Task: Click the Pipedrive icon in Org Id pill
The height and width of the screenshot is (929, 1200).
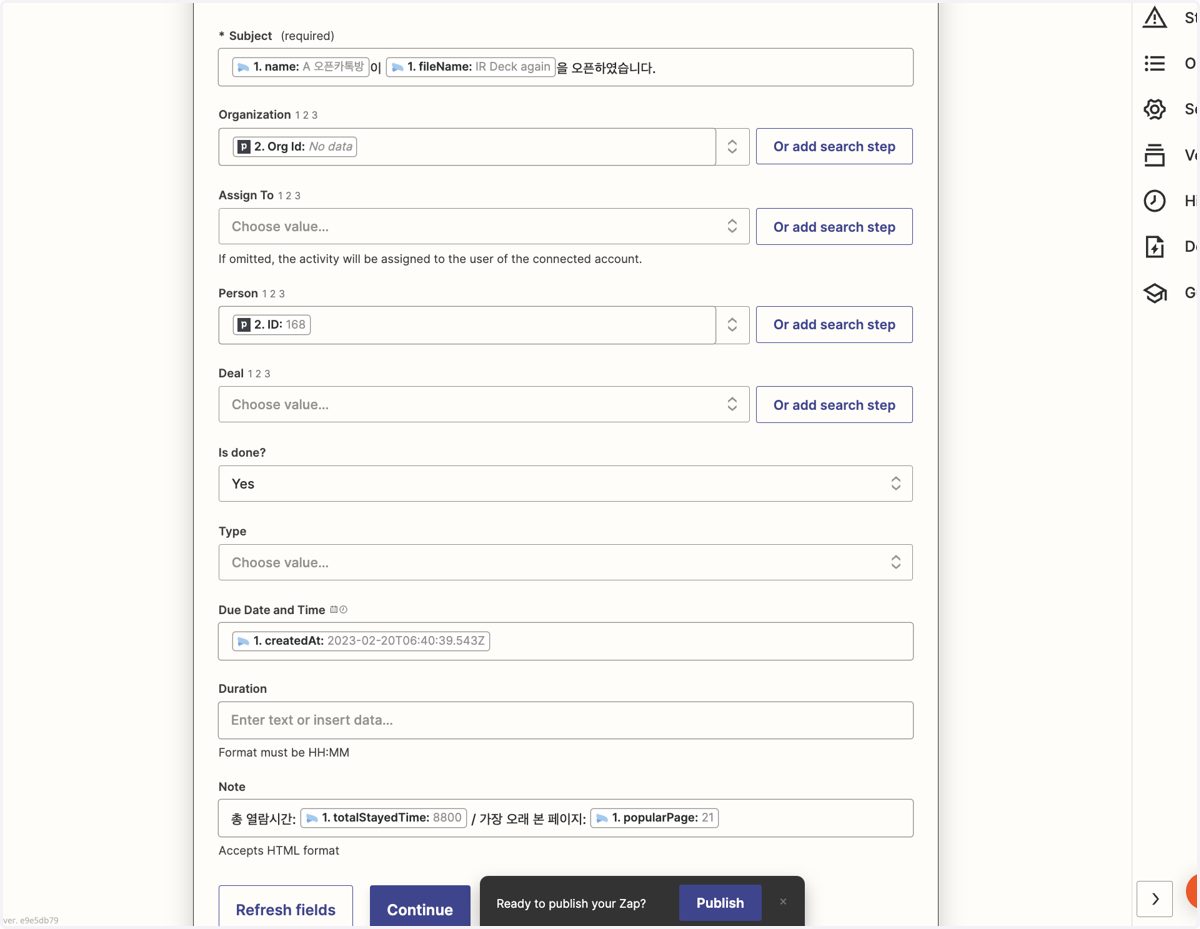Action: tap(243, 147)
